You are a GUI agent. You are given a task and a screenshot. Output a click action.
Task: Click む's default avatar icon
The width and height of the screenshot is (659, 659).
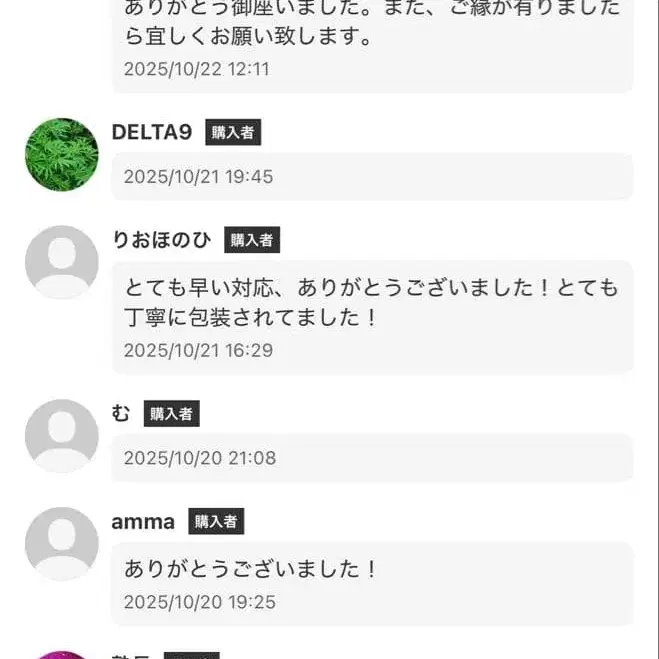(x=61, y=436)
